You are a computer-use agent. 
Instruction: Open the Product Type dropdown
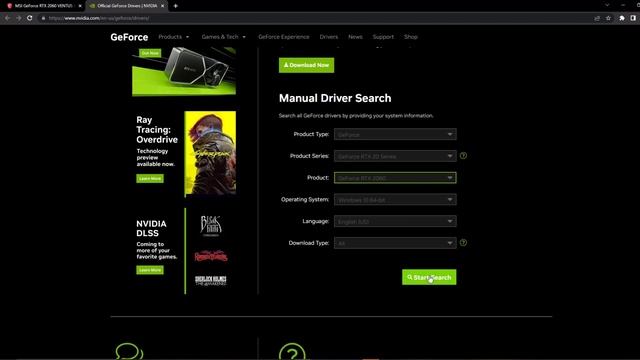(x=395, y=134)
